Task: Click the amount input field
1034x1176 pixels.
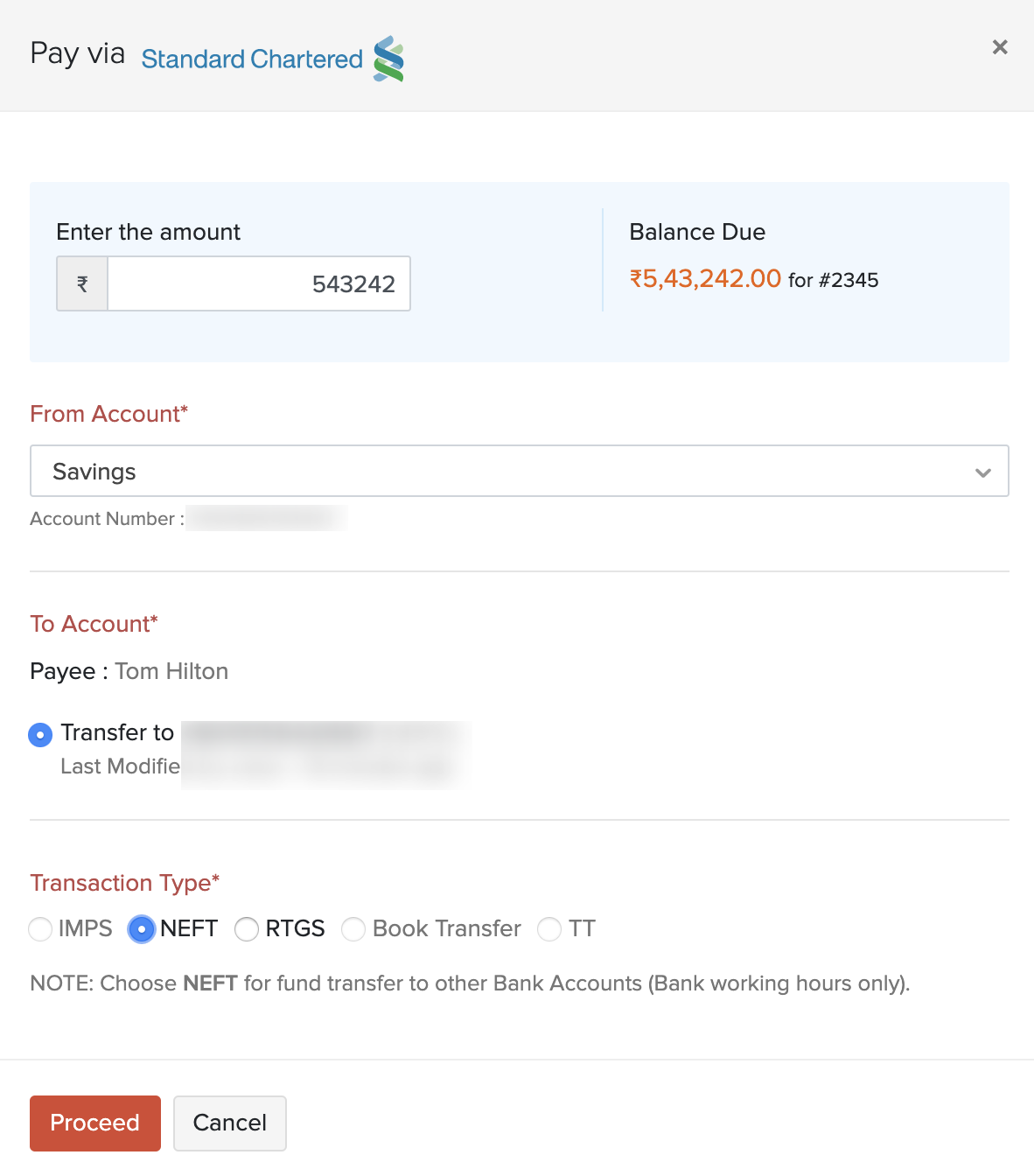Action: click(259, 283)
